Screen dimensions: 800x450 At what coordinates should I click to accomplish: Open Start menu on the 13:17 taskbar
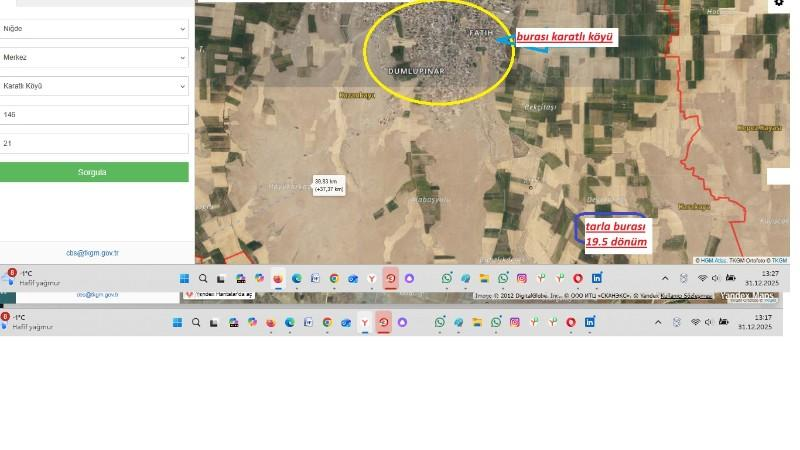(x=178, y=322)
